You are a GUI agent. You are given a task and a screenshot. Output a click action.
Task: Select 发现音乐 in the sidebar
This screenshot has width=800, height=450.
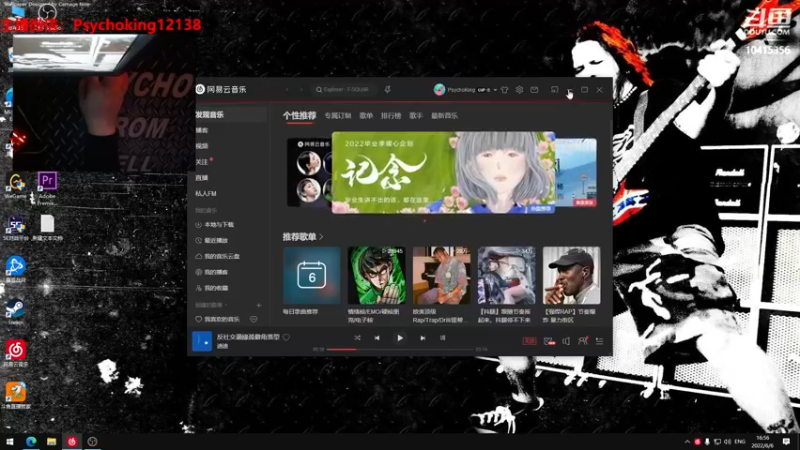coord(231,115)
